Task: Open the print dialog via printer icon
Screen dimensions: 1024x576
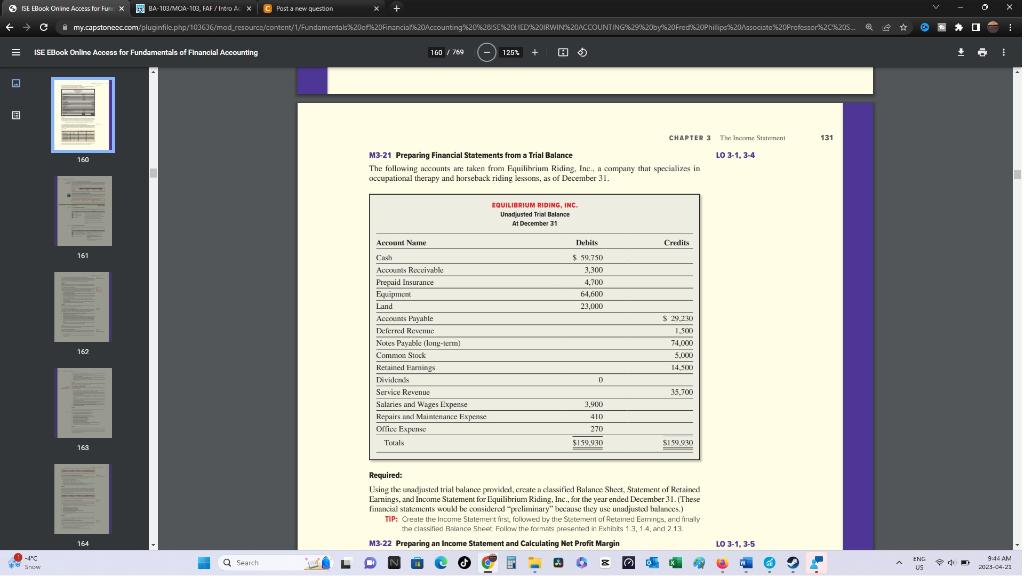Action: point(982,52)
